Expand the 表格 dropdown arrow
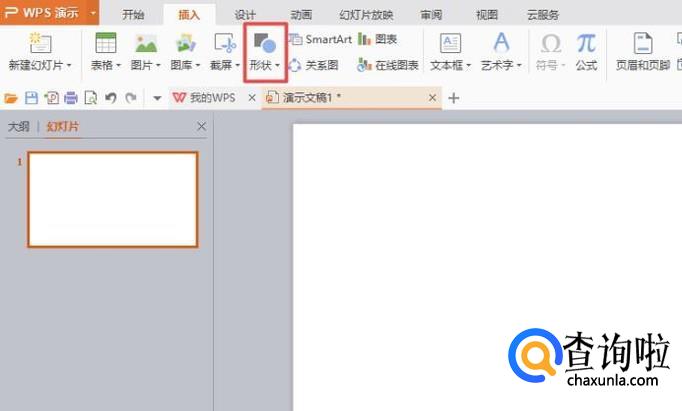This screenshot has height=411, width=682. 118,66
